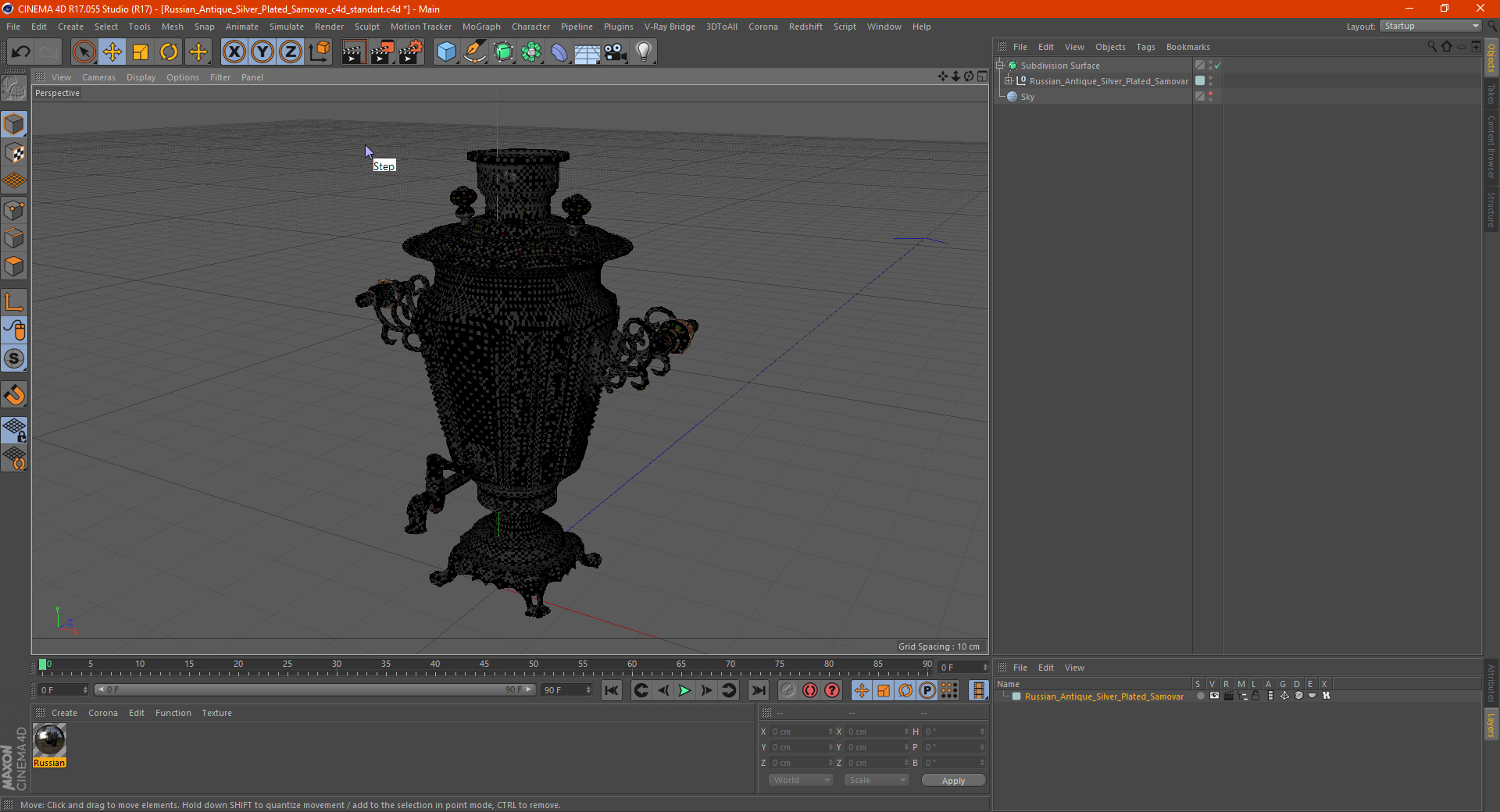1500x812 pixels.
Task: Switch to Texture mode
Action: click(x=14, y=153)
